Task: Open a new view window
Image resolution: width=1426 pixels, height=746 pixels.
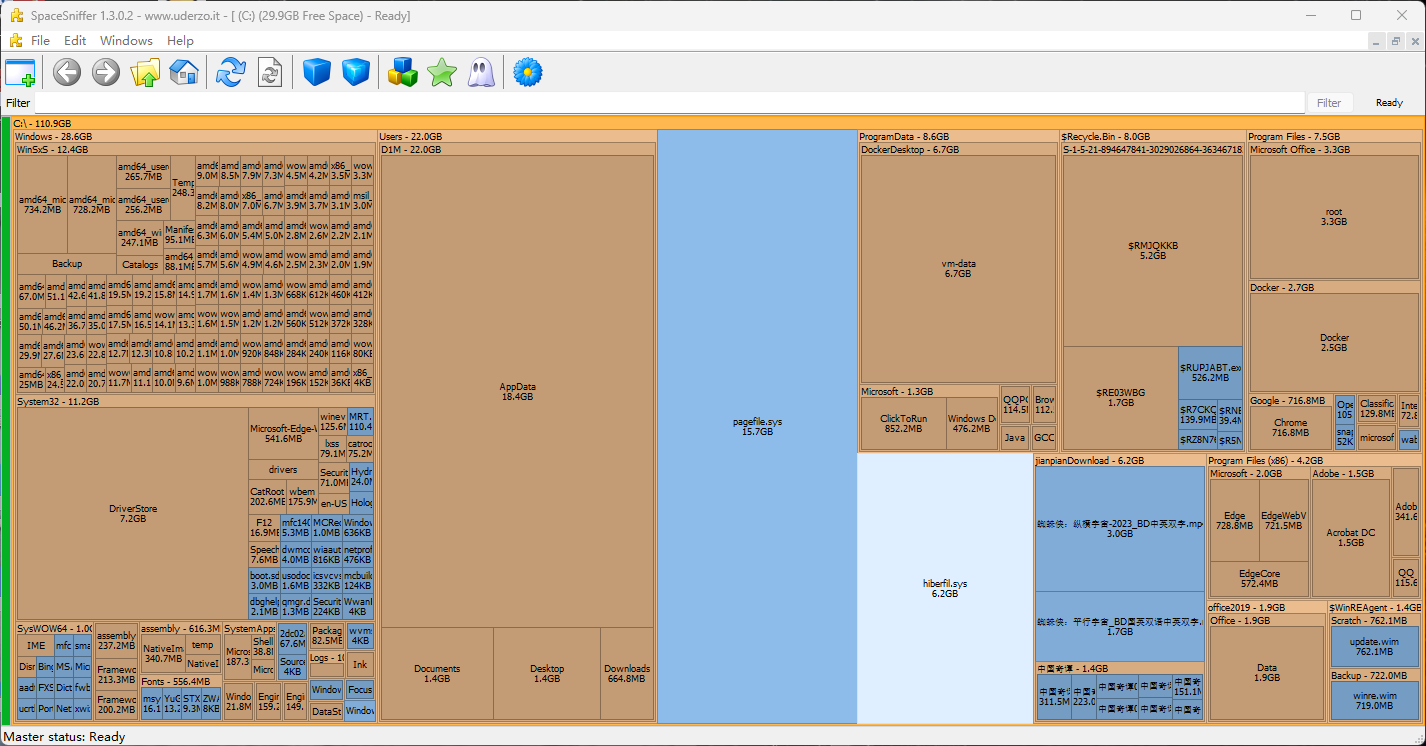Action: tap(20, 73)
